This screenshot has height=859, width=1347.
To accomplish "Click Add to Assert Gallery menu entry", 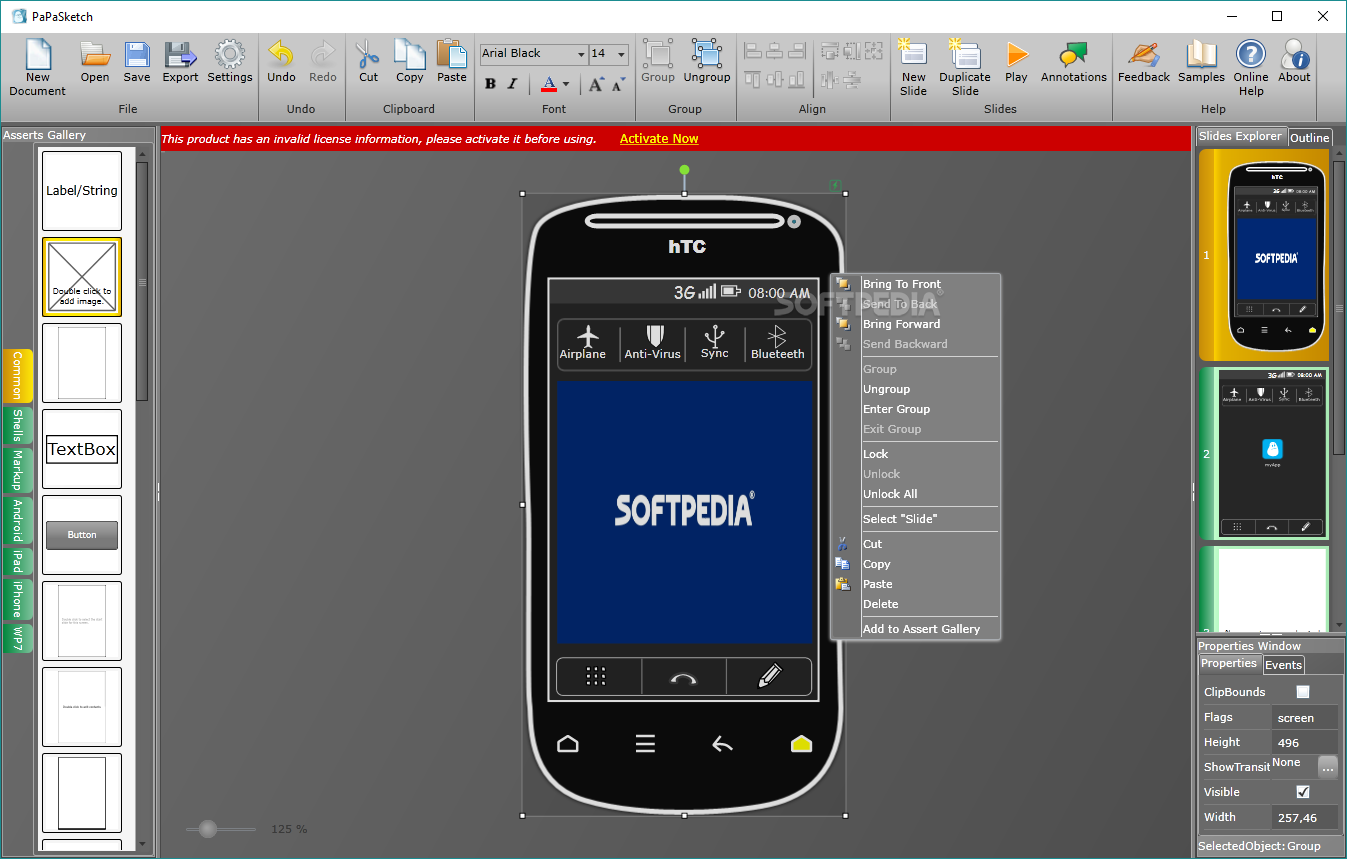I will (921, 629).
